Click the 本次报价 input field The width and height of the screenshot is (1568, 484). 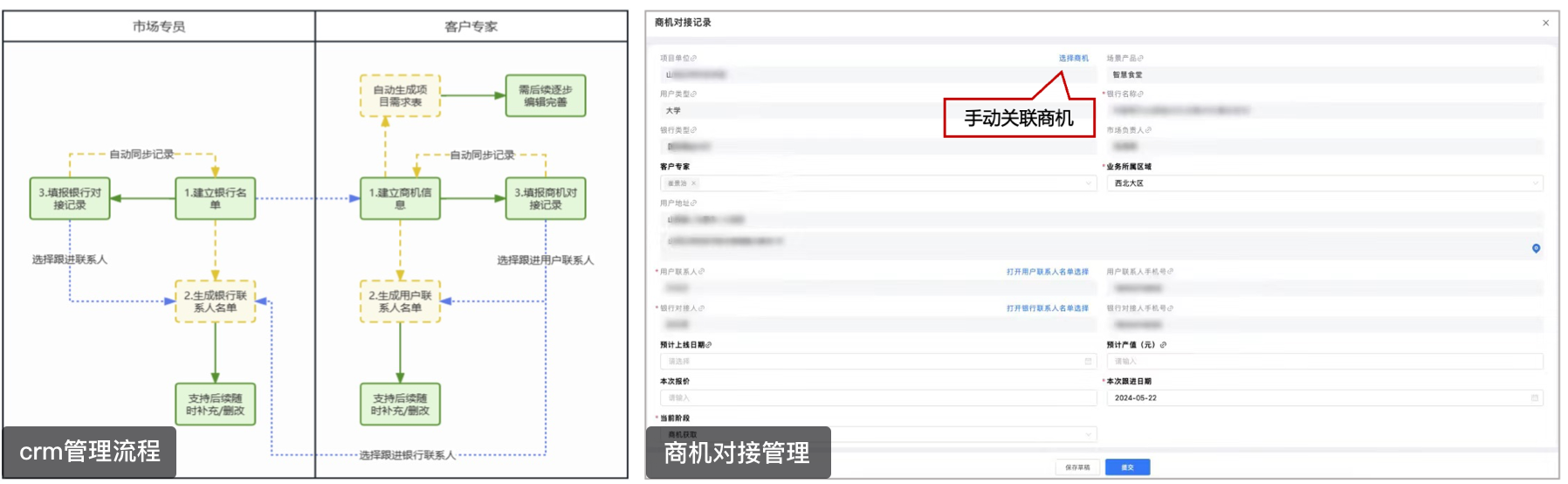click(878, 398)
